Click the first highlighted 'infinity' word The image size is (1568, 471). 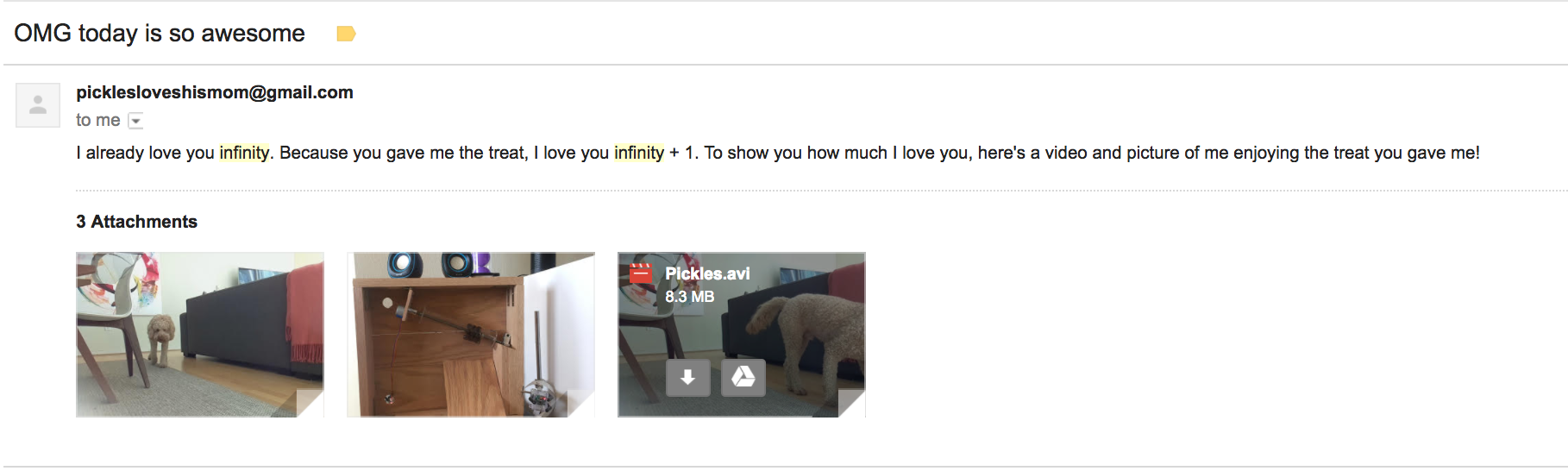[244, 154]
